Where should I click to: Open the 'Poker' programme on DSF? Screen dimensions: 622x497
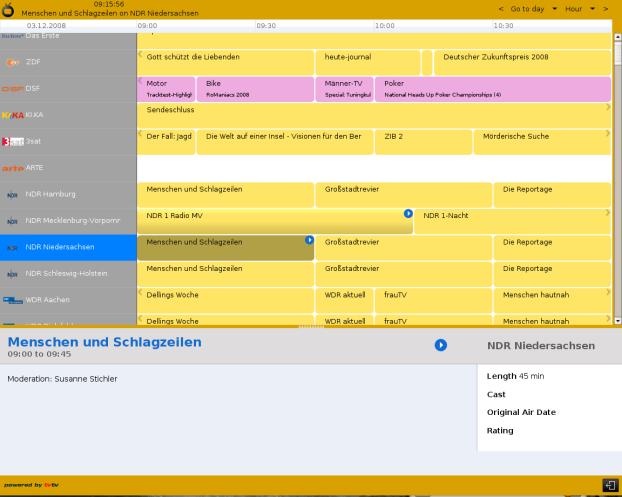[x=493, y=89]
